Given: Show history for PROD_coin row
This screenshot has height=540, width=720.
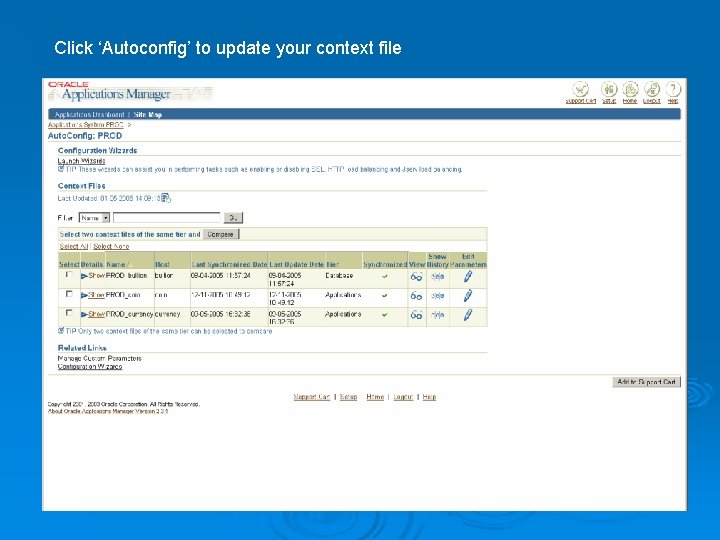Looking at the screenshot, I should [438, 296].
